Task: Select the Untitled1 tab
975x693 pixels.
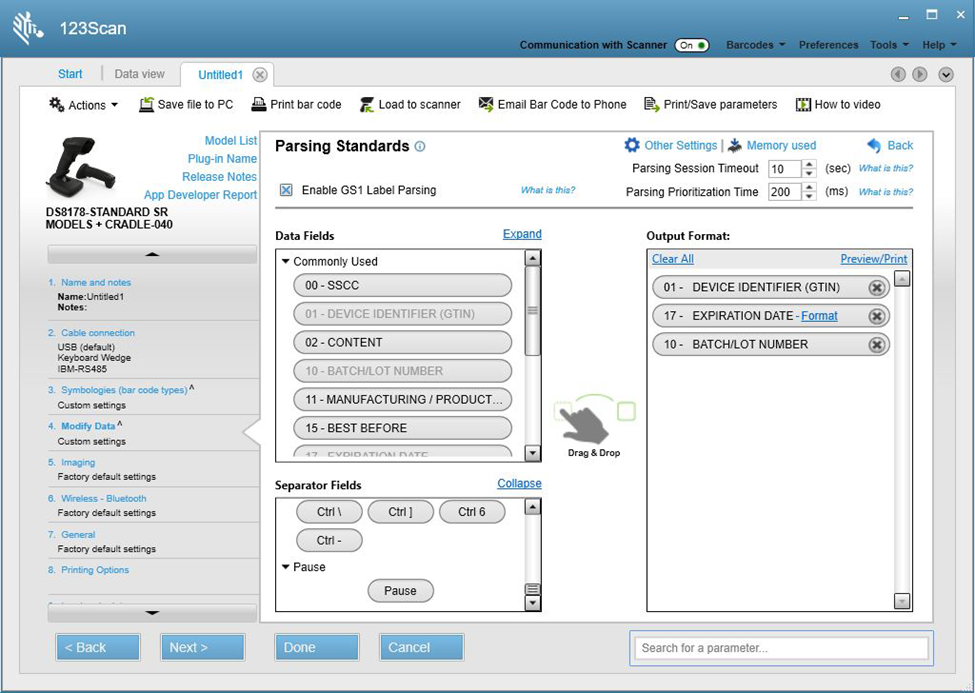Action: [220, 75]
